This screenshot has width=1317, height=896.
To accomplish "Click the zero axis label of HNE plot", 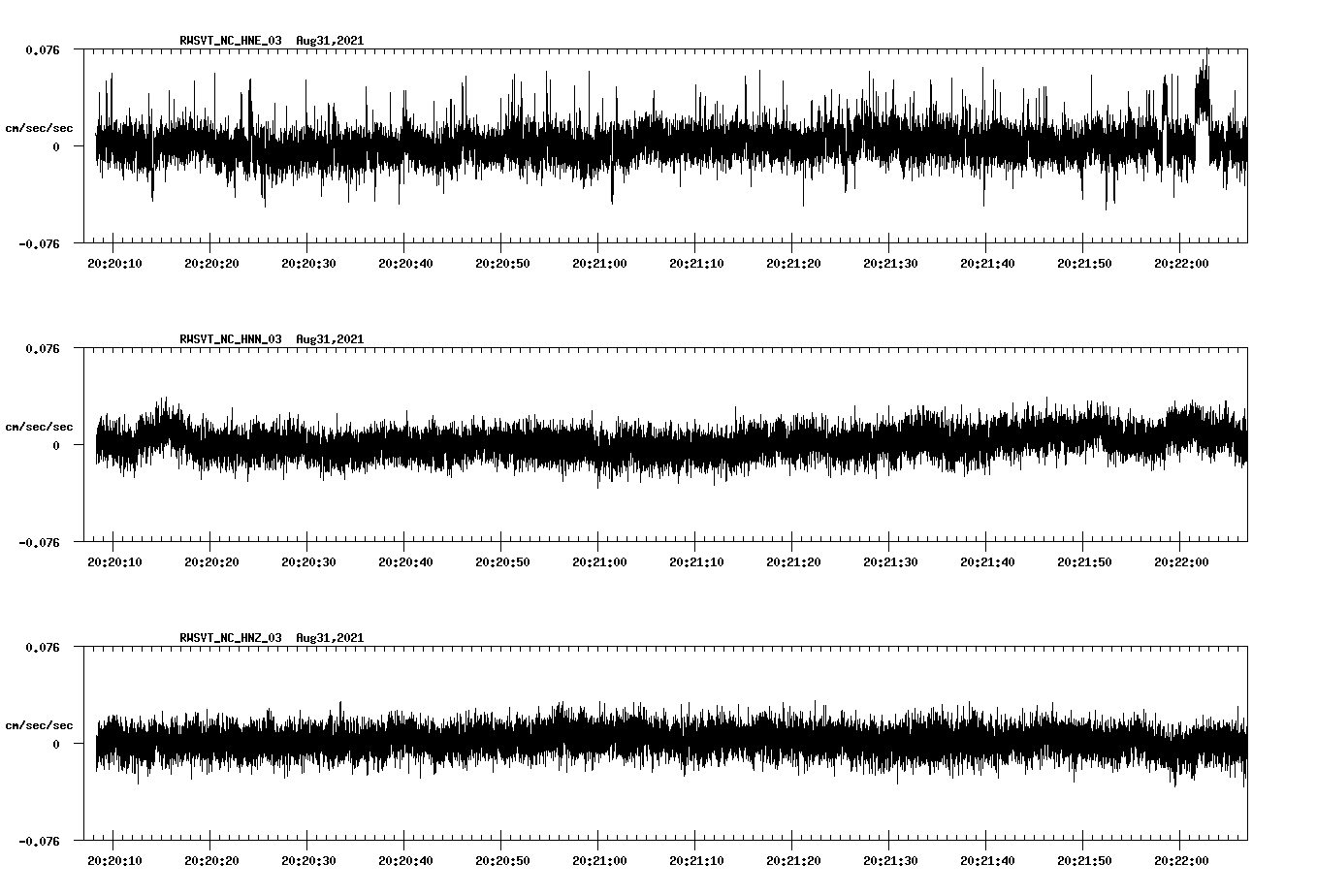I will point(56,146).
